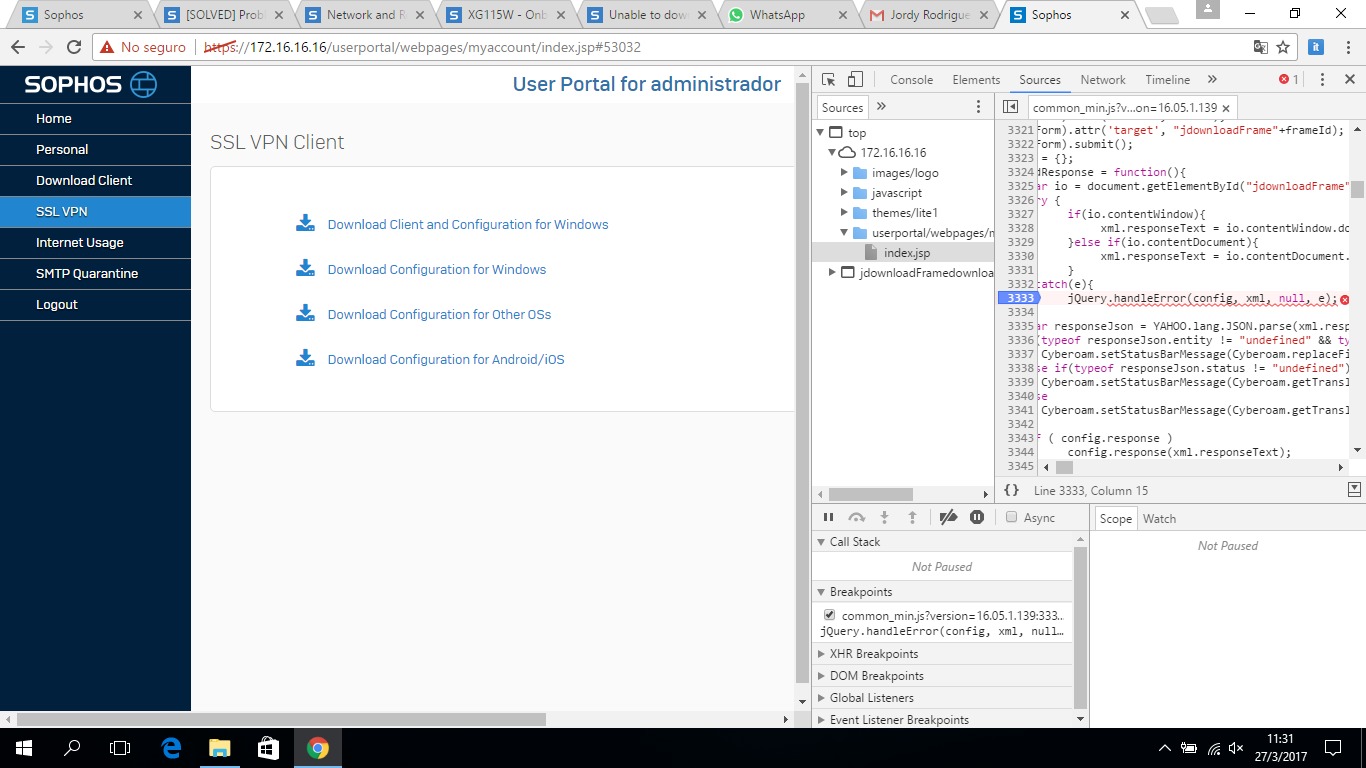
Task: Open Microsoft Edge from the taskbar
Action: pos(171,747)
